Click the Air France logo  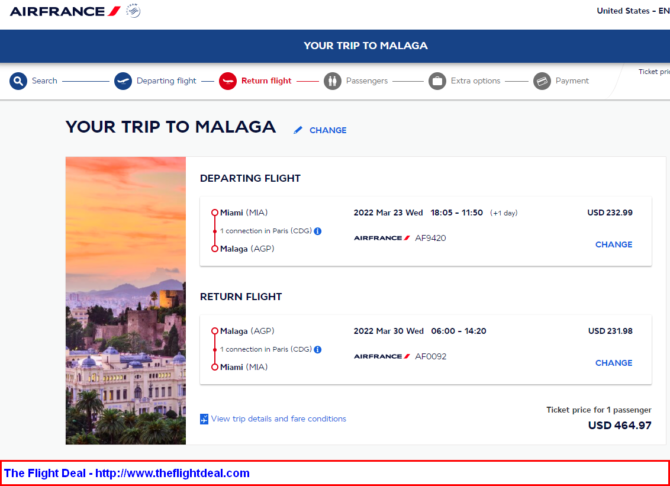pyautogui.click(x=65, y=11)
